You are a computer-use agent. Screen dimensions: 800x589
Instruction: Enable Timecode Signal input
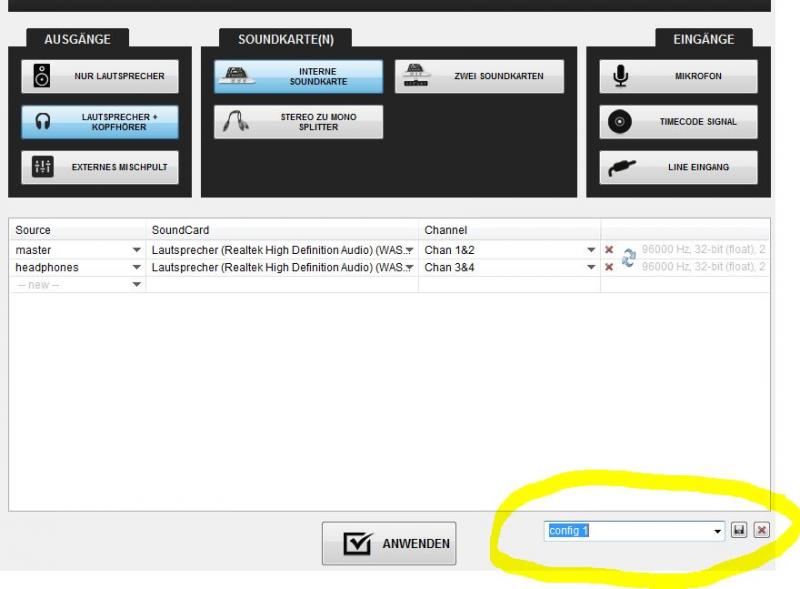coord(678,122)
